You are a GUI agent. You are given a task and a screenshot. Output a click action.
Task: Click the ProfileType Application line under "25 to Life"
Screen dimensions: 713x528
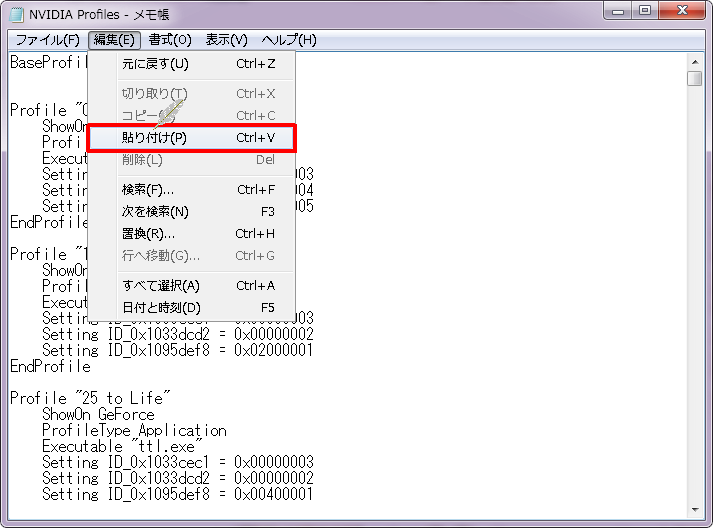134,430
